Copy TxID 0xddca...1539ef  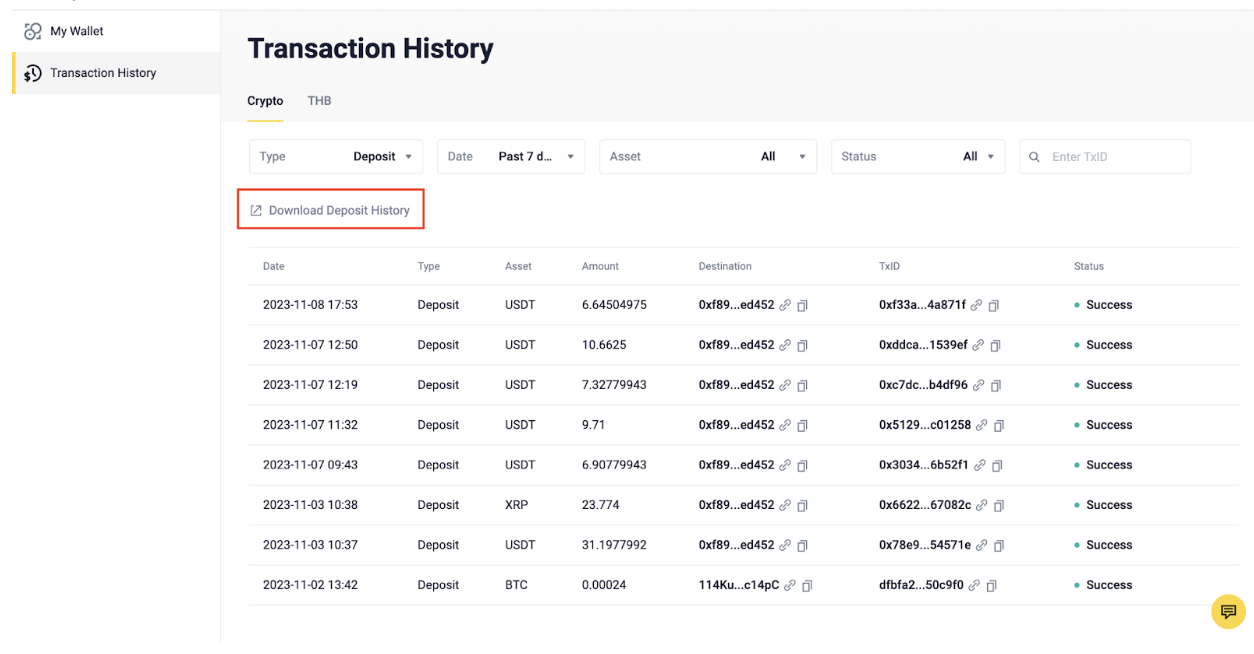[993, 346]
